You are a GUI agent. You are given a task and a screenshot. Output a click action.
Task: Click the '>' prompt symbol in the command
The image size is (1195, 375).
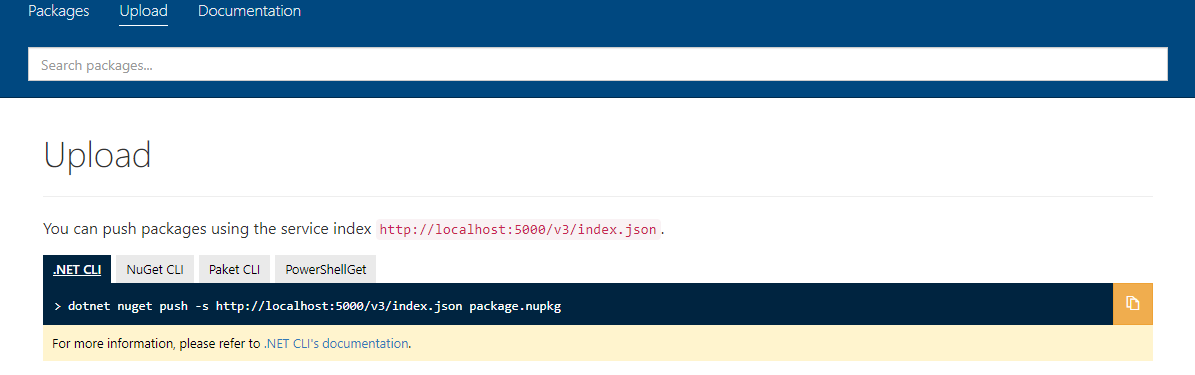click(58, 306)
